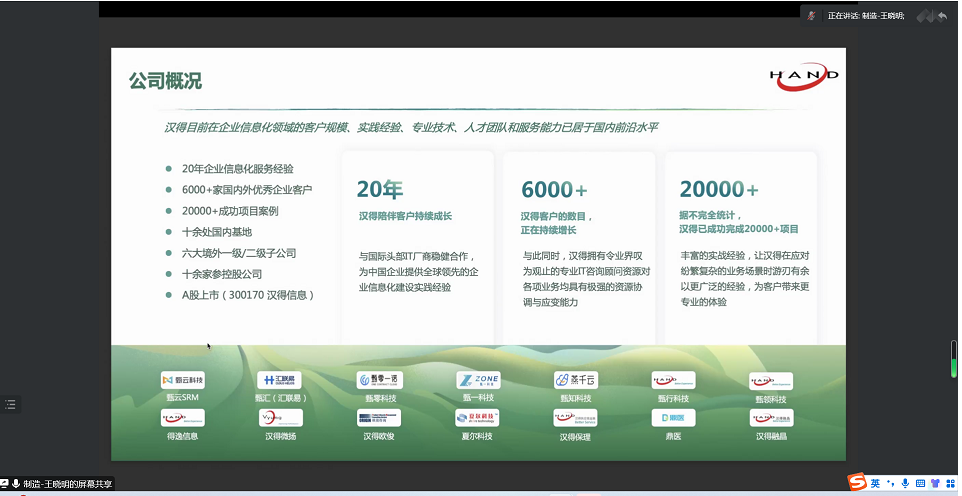Click the 20000+ statistic card

pyautogui.click(x=740, y=245)
